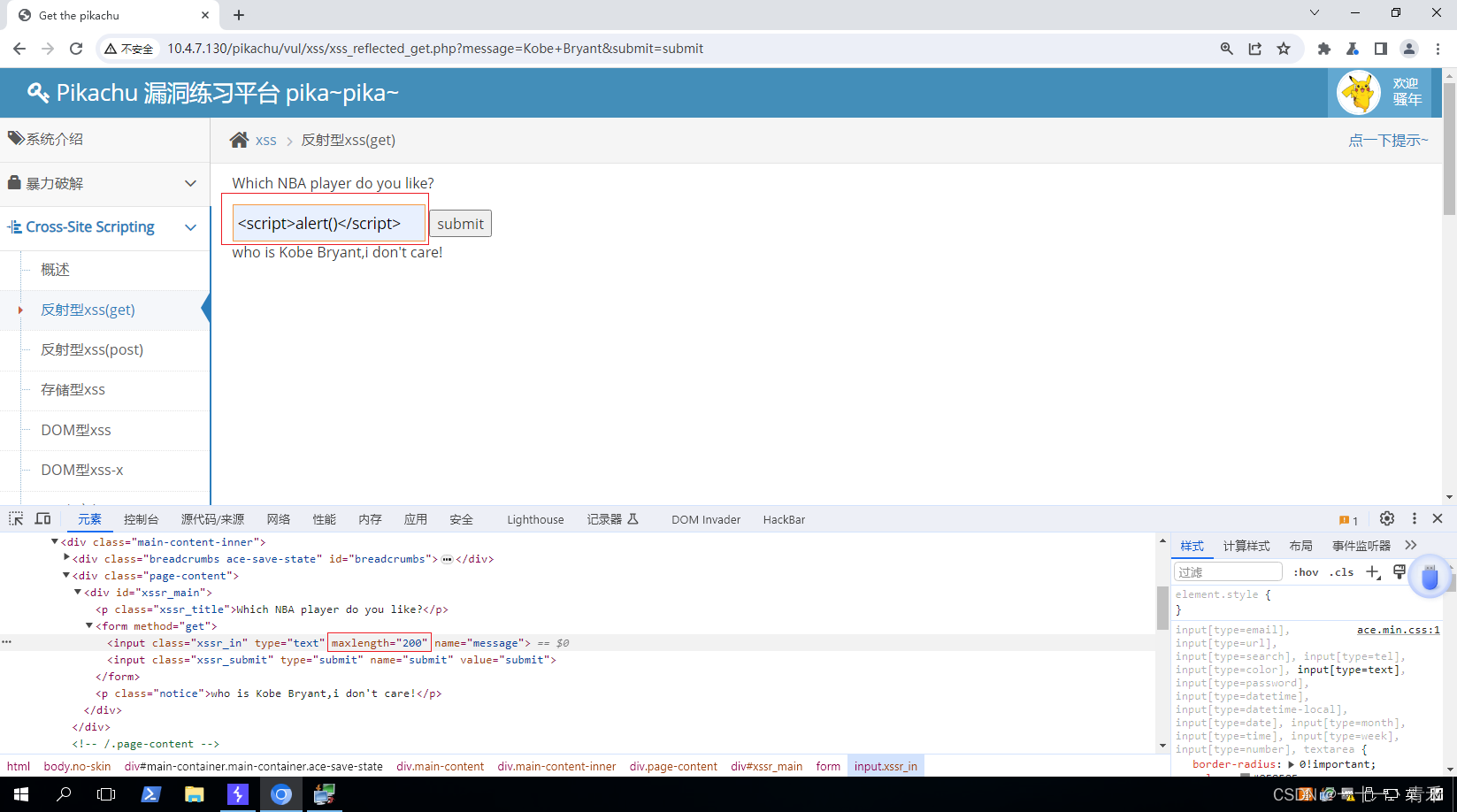The image size is (1457, 812).
Task: Open the 布局 styles sidebar tab
Action: pyautogui.click(x=1300, y=546)
